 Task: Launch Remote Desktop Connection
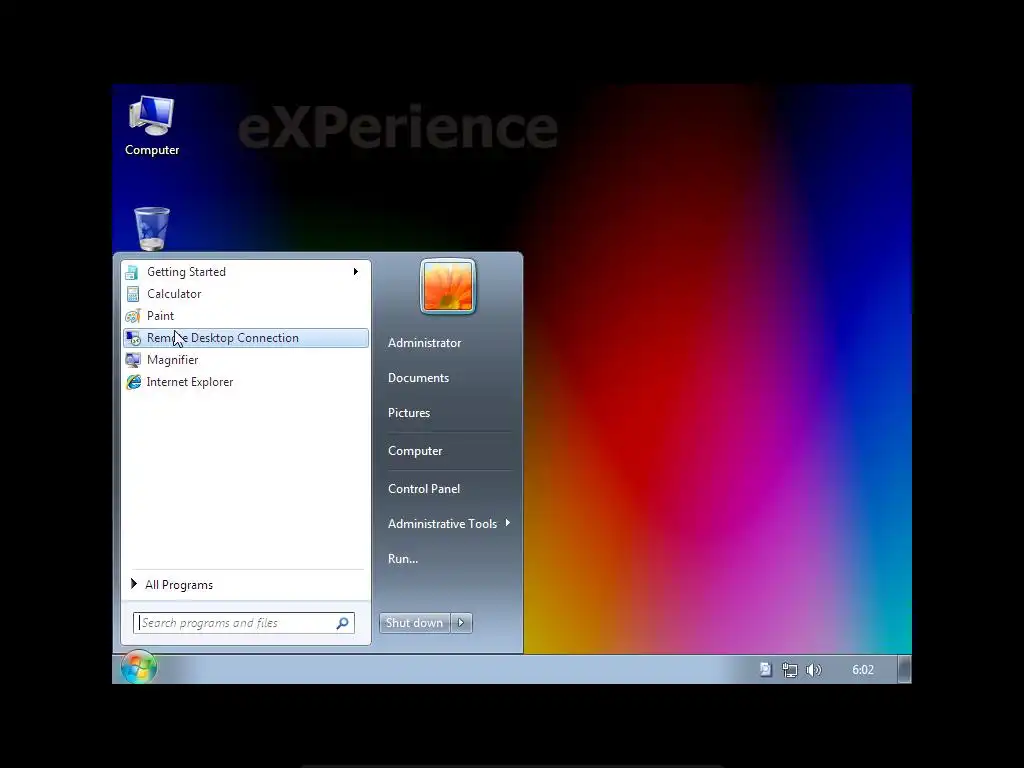coord(246,338)
